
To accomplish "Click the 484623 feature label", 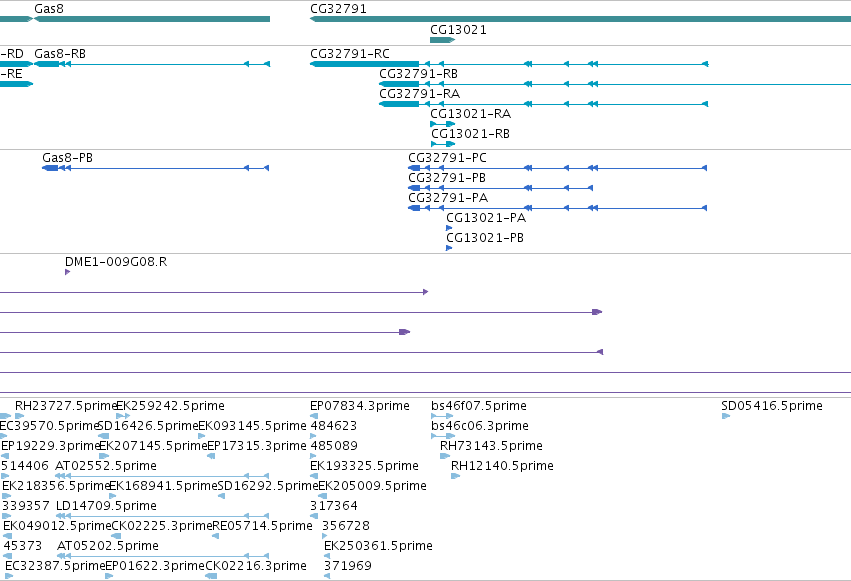I will (333, 426).
